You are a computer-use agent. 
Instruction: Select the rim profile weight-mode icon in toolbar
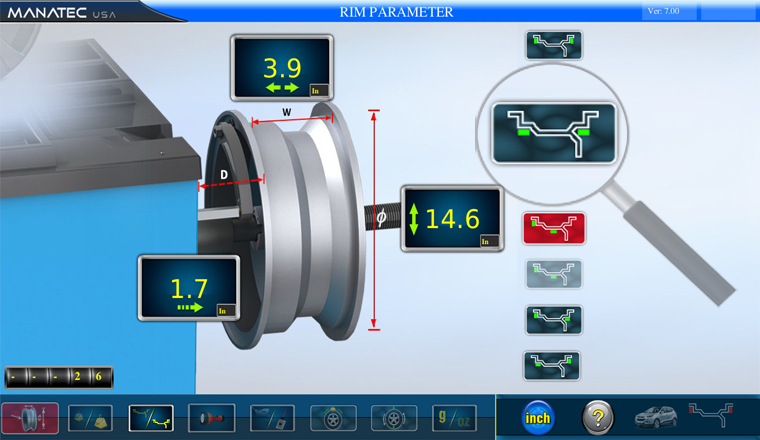coord(151,418)
